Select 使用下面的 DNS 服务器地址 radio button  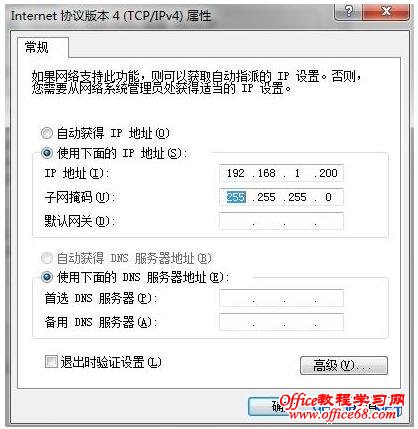(47, 277)
